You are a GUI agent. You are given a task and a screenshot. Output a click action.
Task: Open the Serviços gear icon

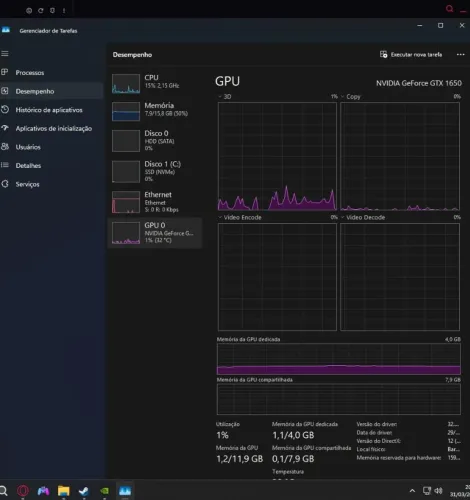pos(5,184)
